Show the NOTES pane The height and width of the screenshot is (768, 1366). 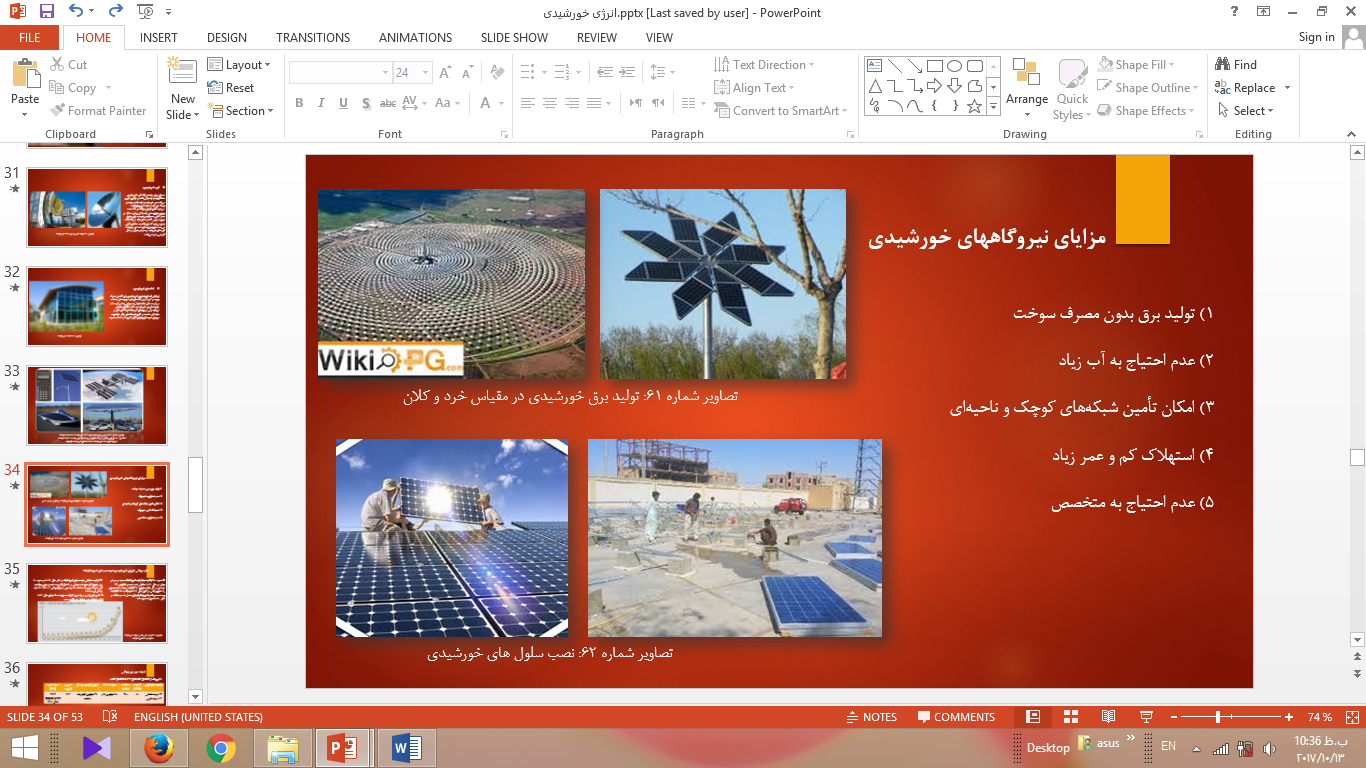click(x=872, y=717)
